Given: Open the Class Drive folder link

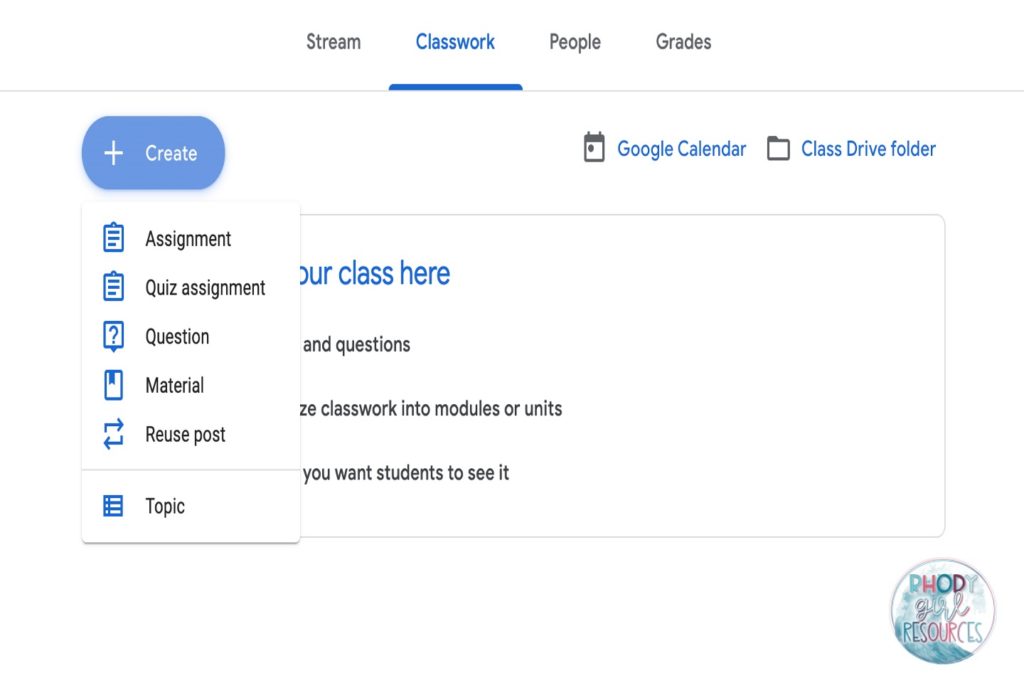Looking at the screenshot, I should click(x=868, y=149).
